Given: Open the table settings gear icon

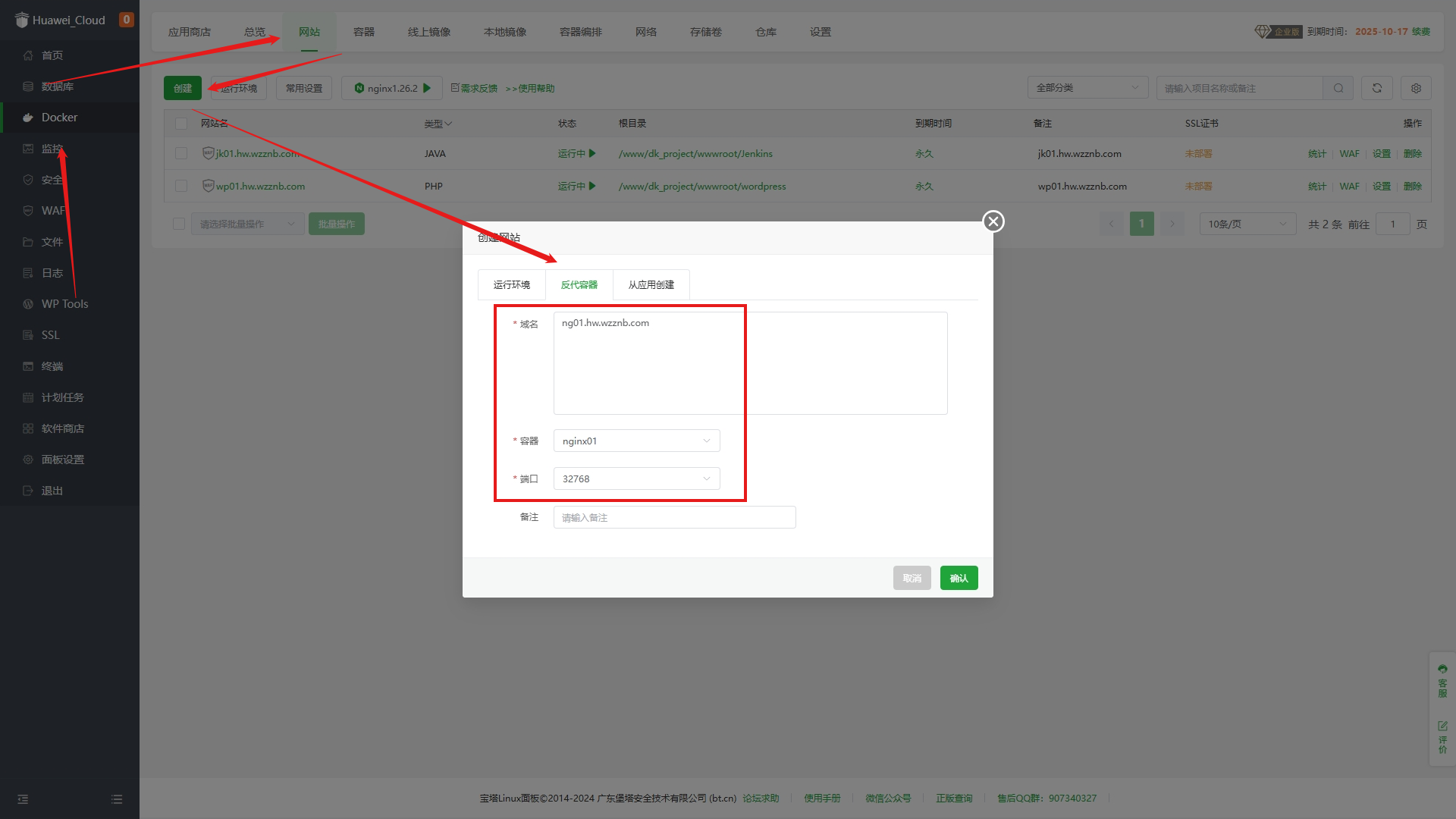Looking at the screenshot, I should pos(1416,88).
